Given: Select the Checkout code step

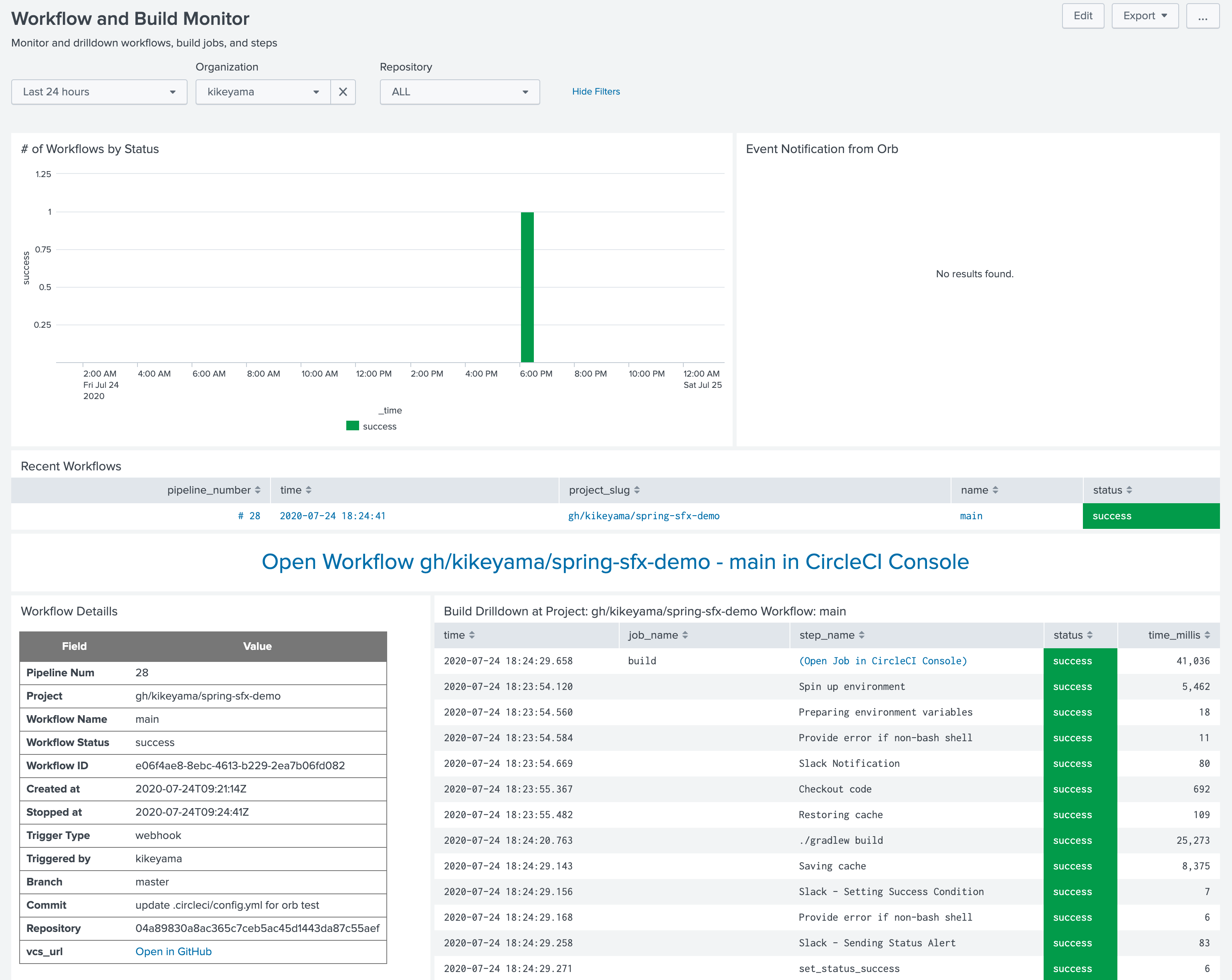Looking at the screenshot, I should click(x=835, y=789).
